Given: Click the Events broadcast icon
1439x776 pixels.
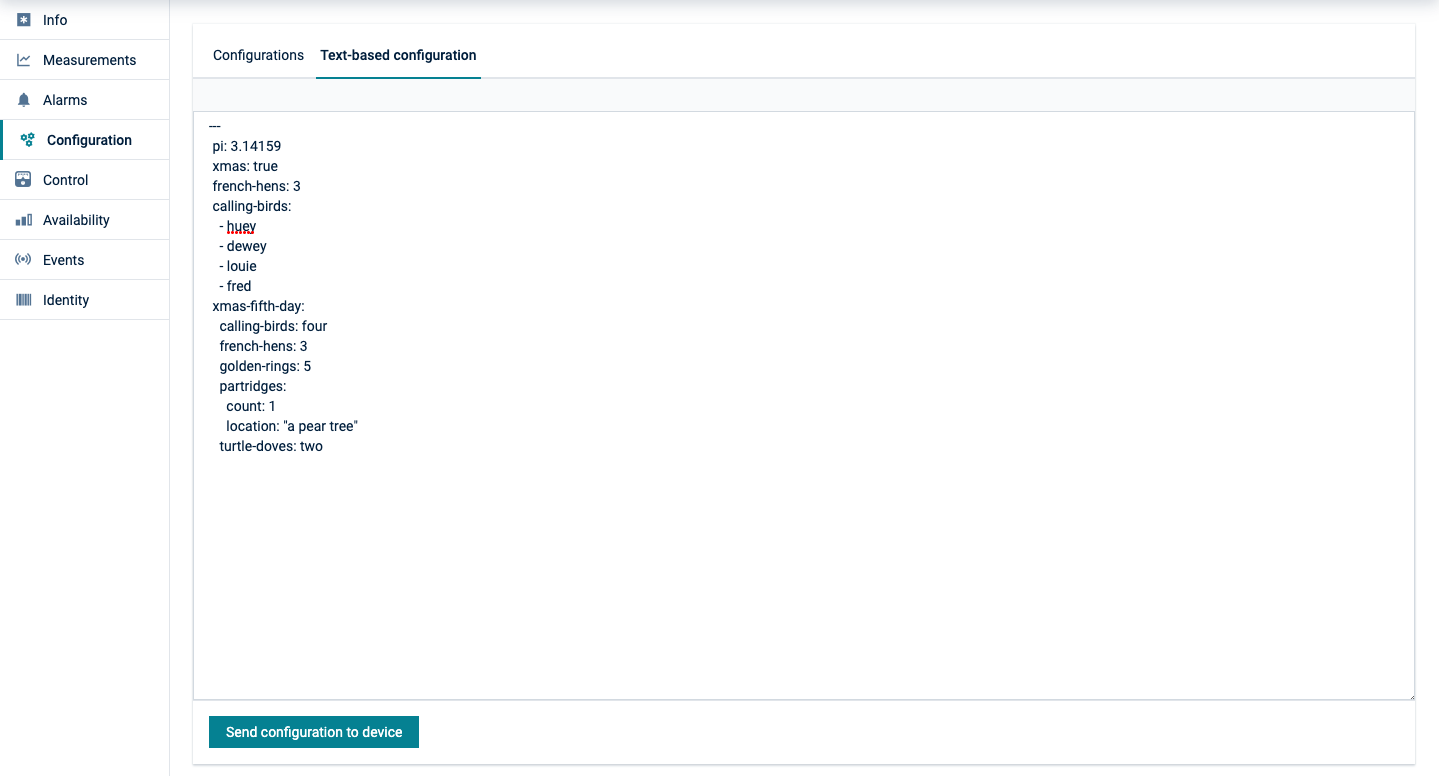Looking at the screenshot, I should coord(24,260).
